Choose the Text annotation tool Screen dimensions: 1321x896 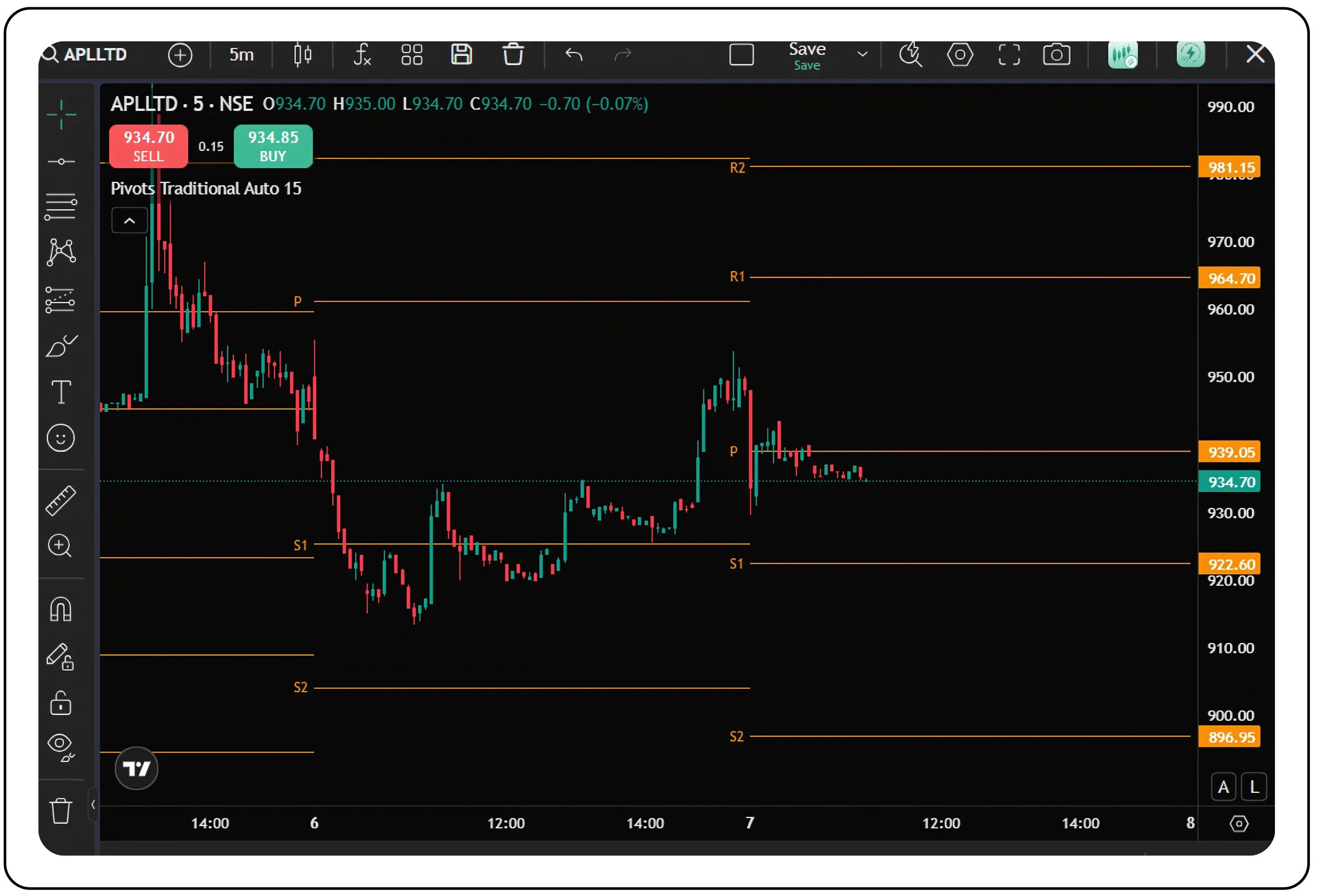click(x=61, y=391)
